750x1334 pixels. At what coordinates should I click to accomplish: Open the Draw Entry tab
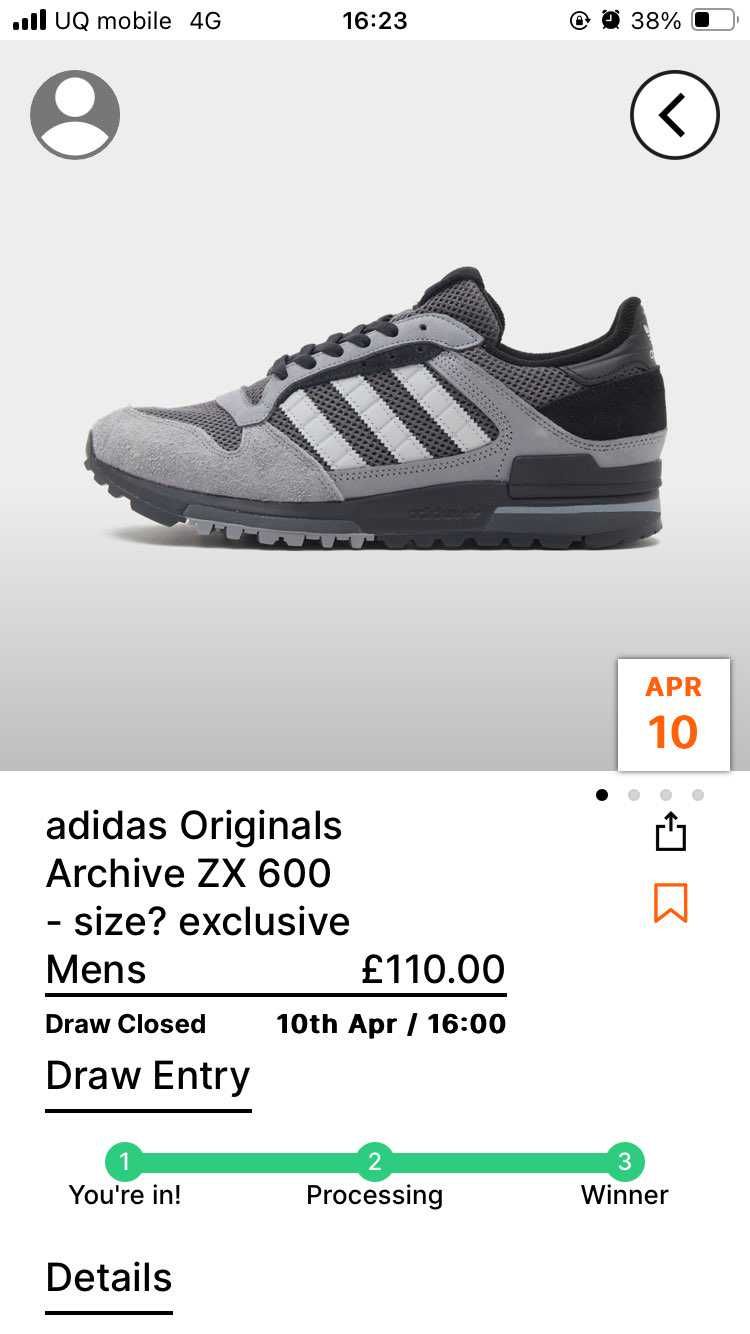click(x=148, y=1077)
